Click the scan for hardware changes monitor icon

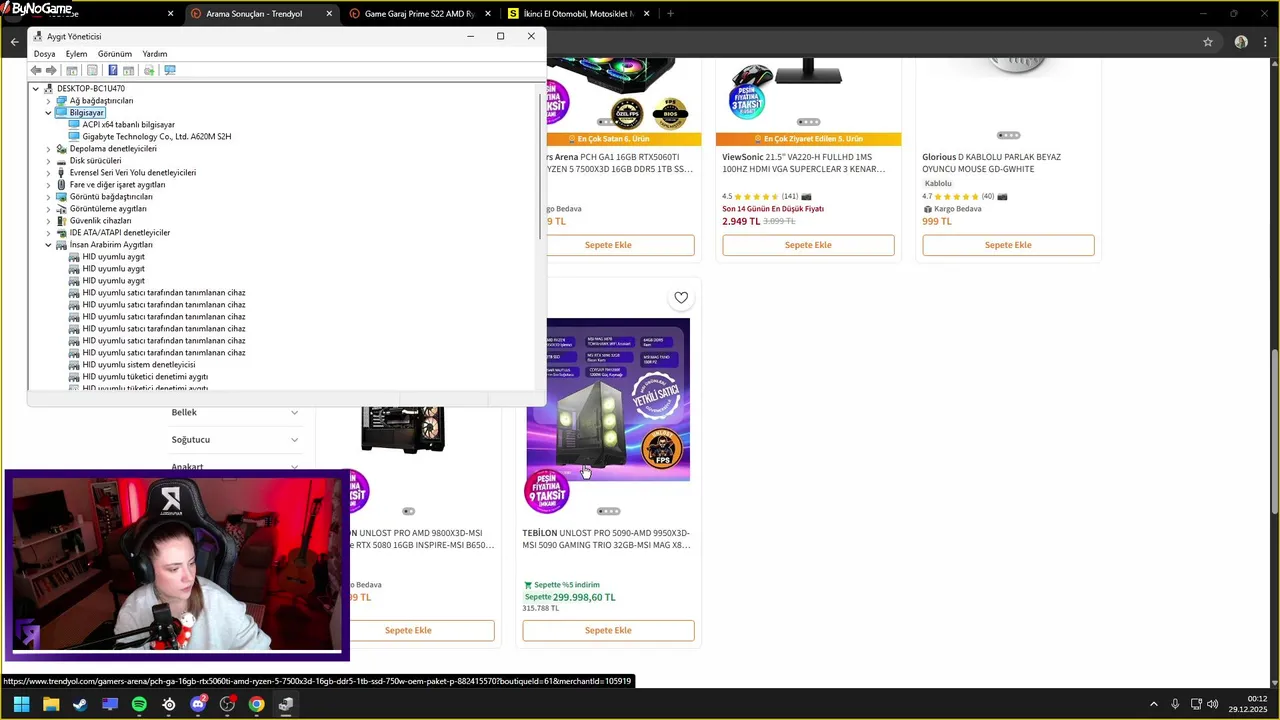(170, 70)
